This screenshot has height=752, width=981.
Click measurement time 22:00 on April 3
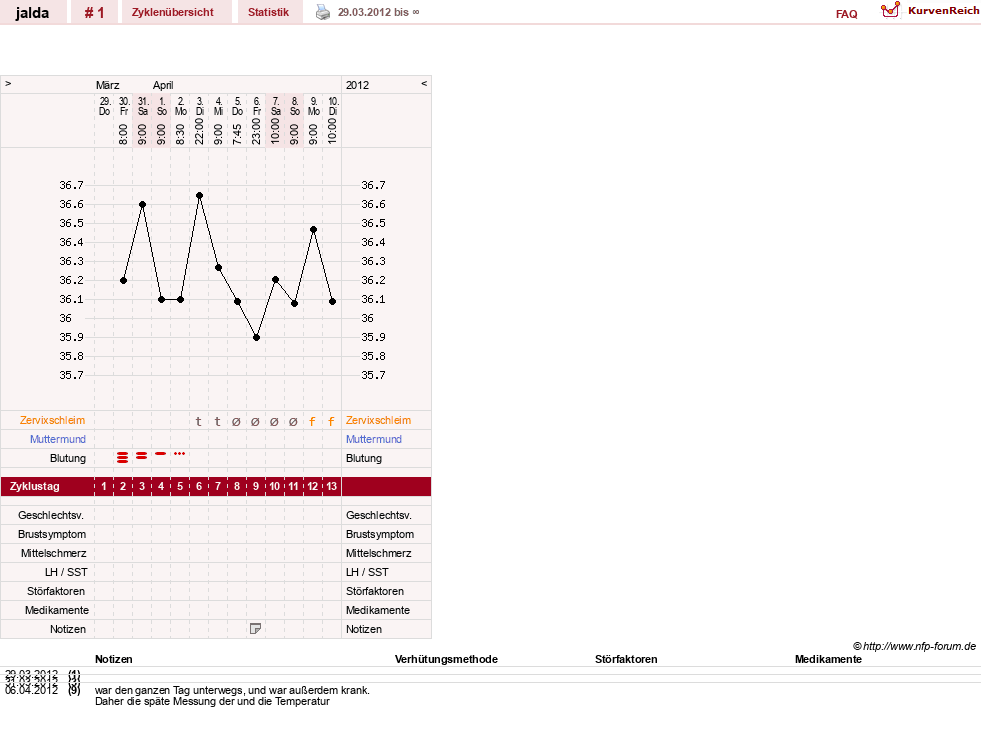click(199, 131)
